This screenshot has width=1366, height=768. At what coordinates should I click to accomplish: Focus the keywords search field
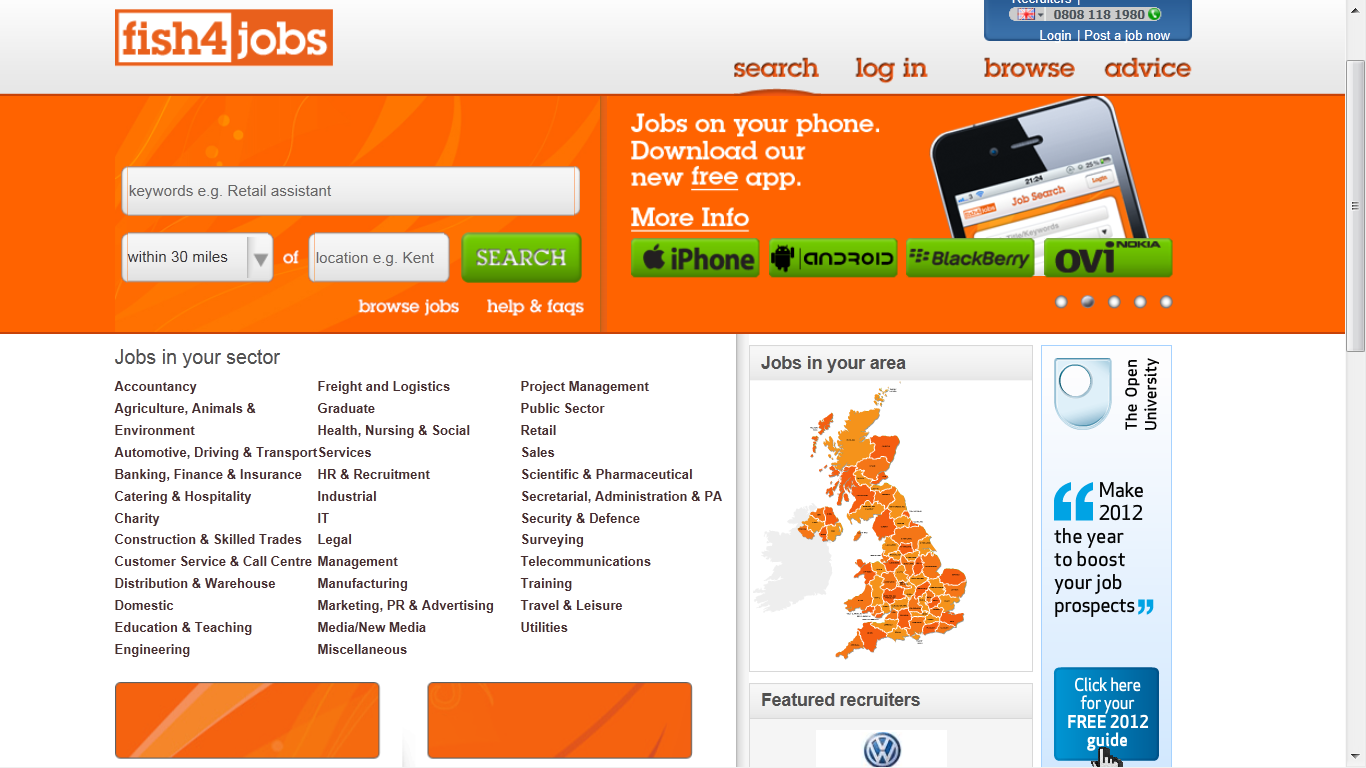pos(350,191)
